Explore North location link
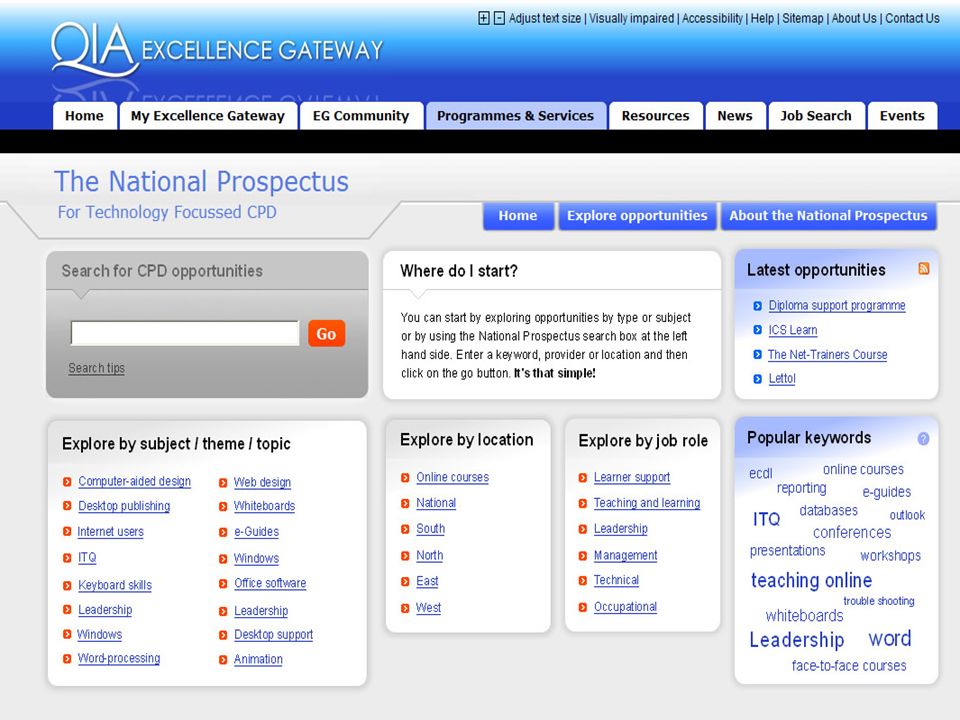 pyautogui.click(x=430, y=556)
